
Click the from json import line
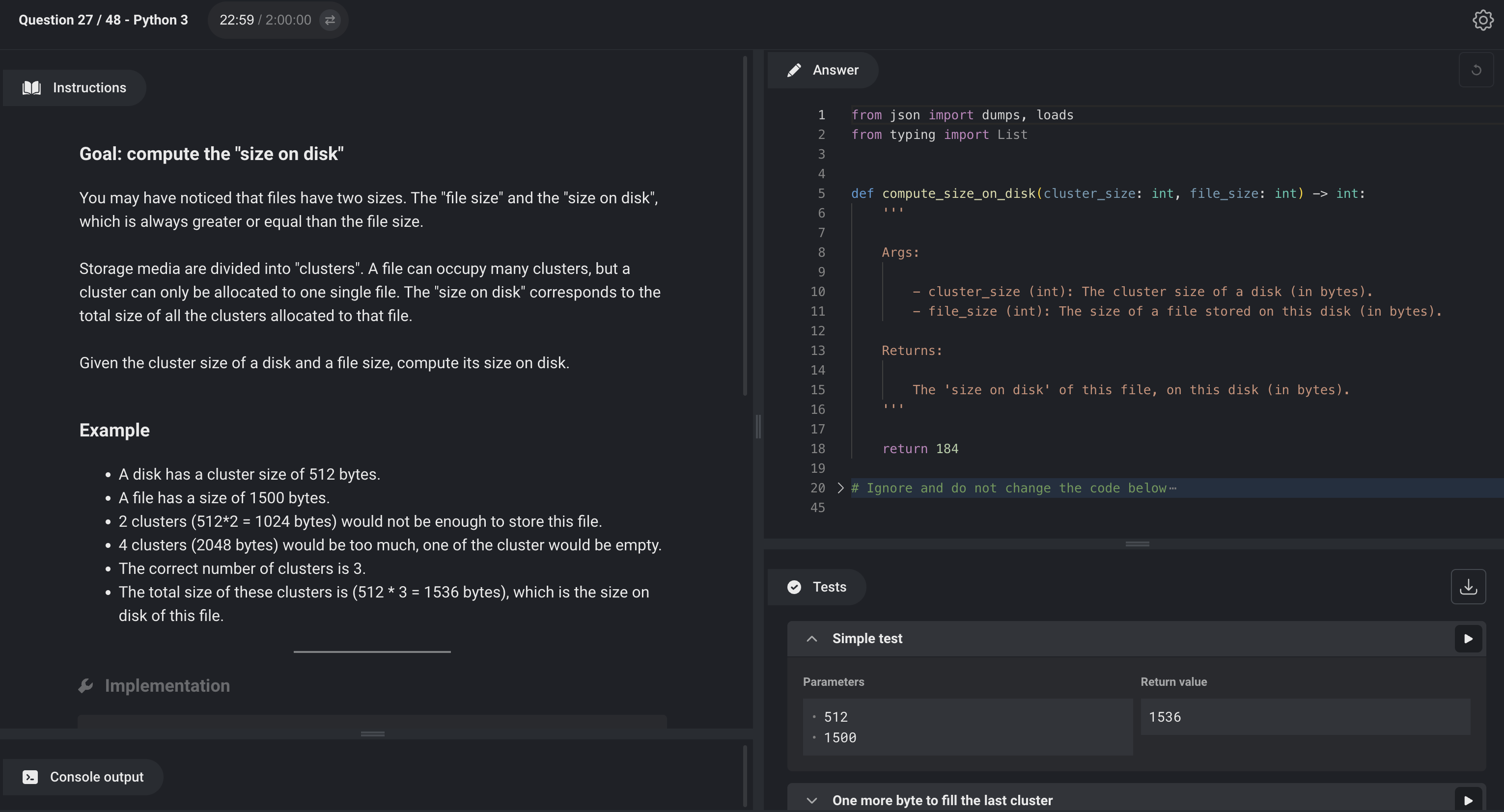(962, 115)
